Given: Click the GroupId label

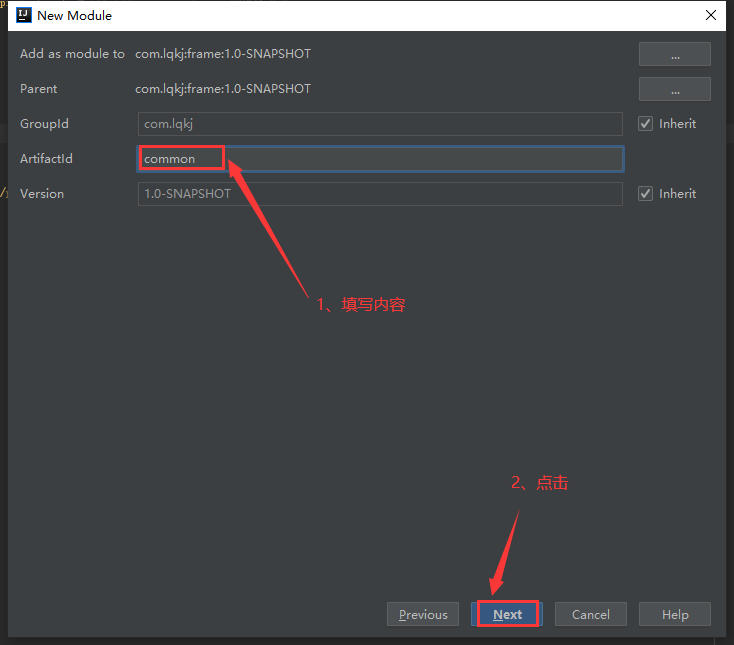Looking at the screenshot, I should point(44,124).
